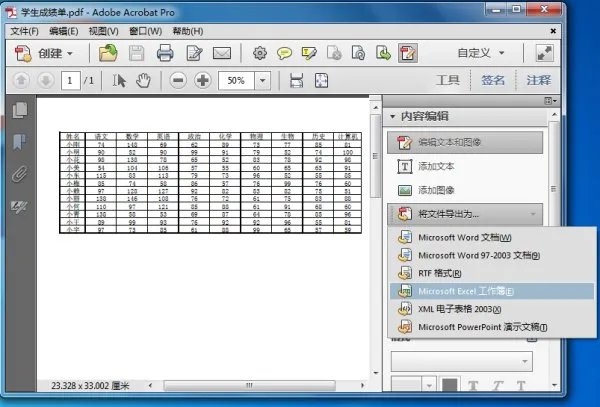This screenshot has height=407, width=600.
Task: Open the 视图 menu
Action: [104, 31]
